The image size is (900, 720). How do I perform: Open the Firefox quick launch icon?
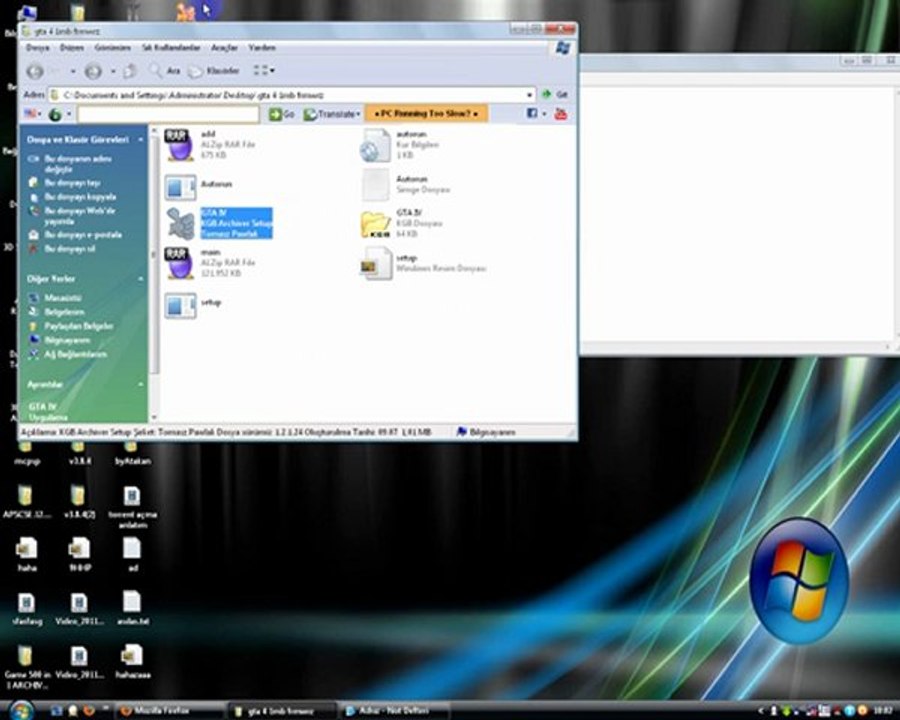[x=89, y=710]
